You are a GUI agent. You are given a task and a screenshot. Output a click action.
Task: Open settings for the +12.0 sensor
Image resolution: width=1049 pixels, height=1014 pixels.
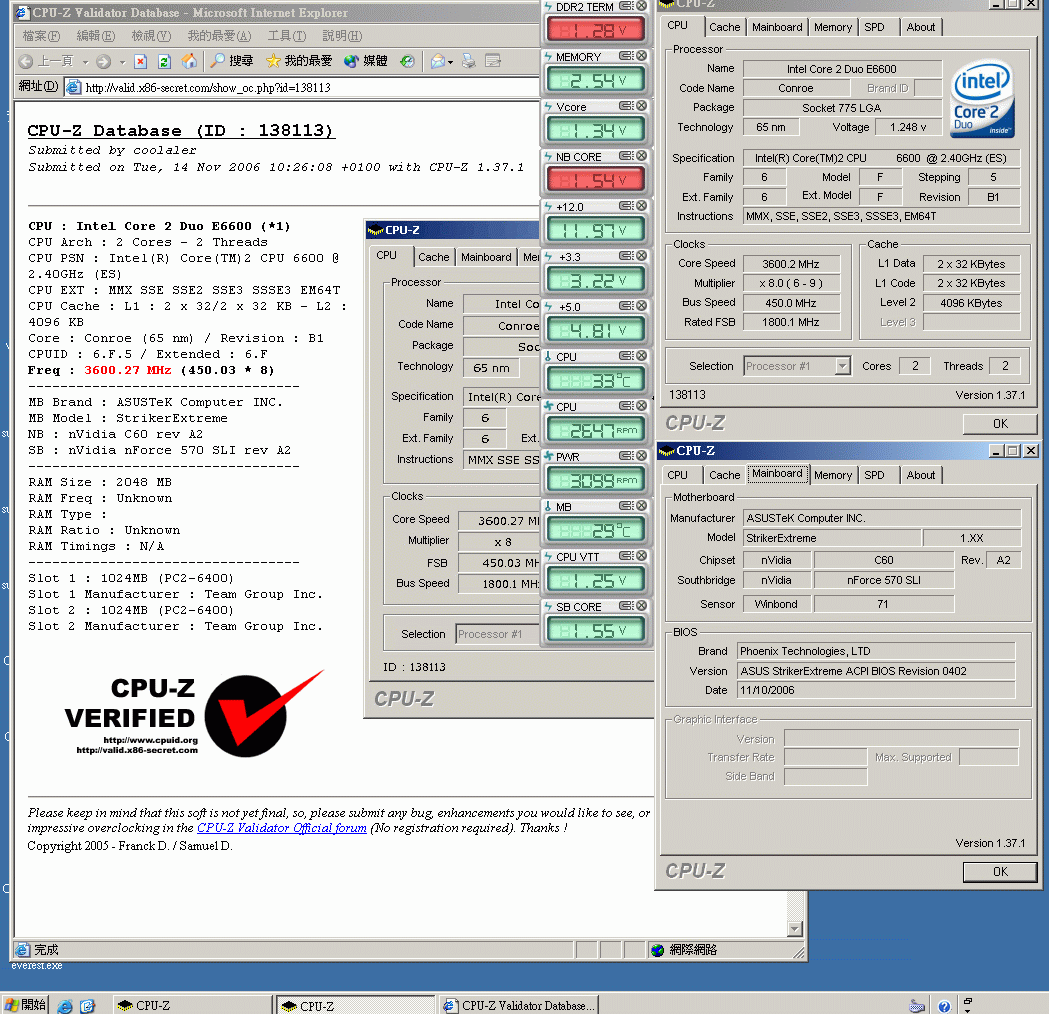626,206
